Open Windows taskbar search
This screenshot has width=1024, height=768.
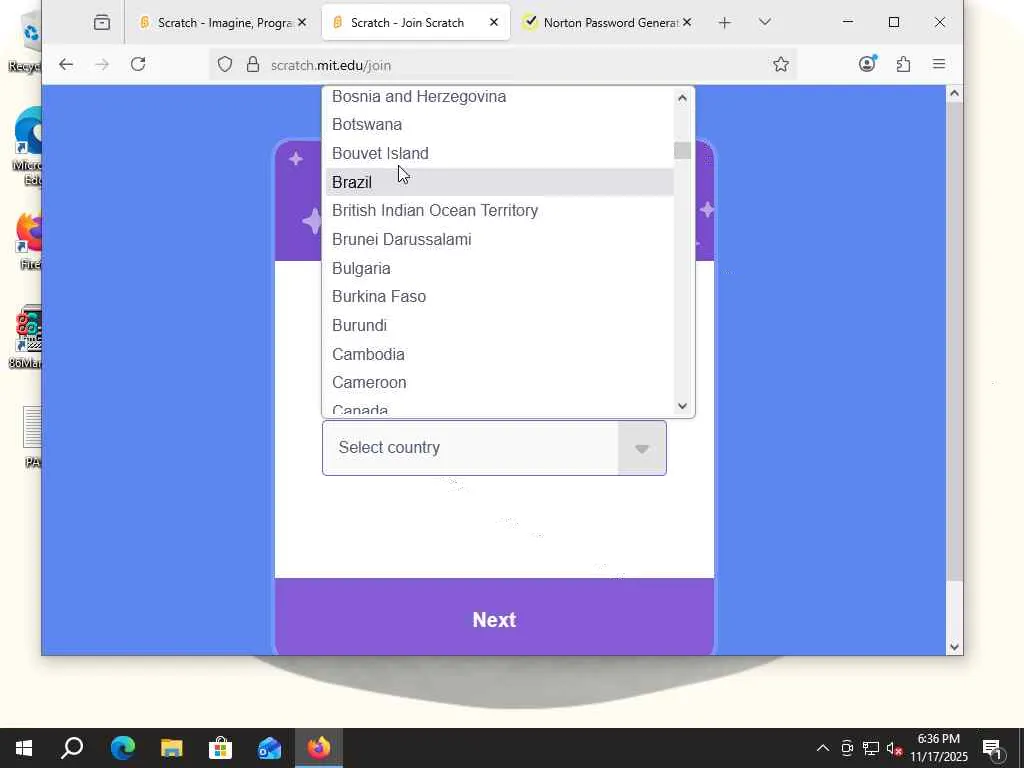click(x=72, y=748)
